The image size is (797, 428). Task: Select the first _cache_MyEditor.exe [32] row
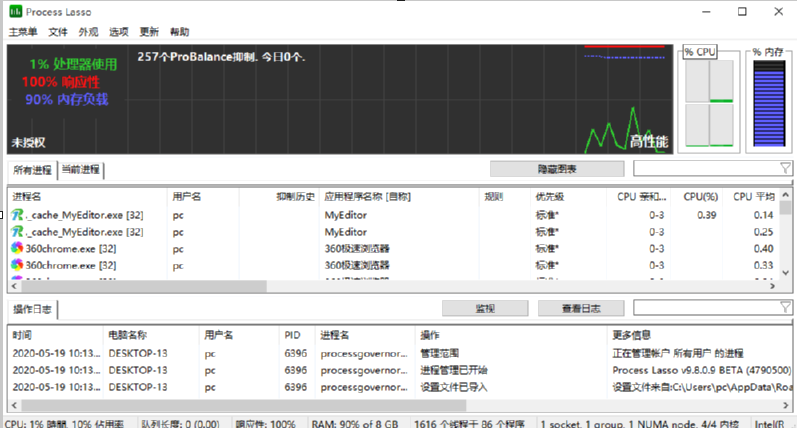393,215
